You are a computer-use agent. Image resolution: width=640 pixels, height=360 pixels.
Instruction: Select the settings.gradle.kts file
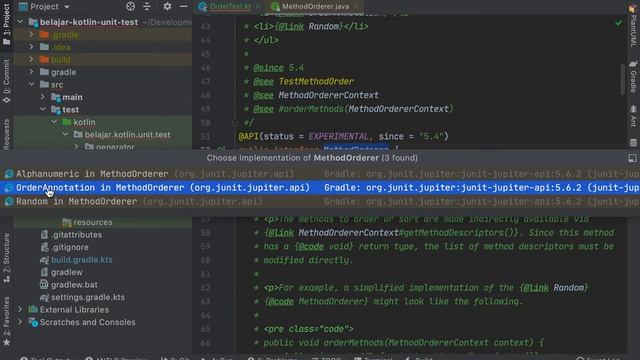[x=88, y=297]
